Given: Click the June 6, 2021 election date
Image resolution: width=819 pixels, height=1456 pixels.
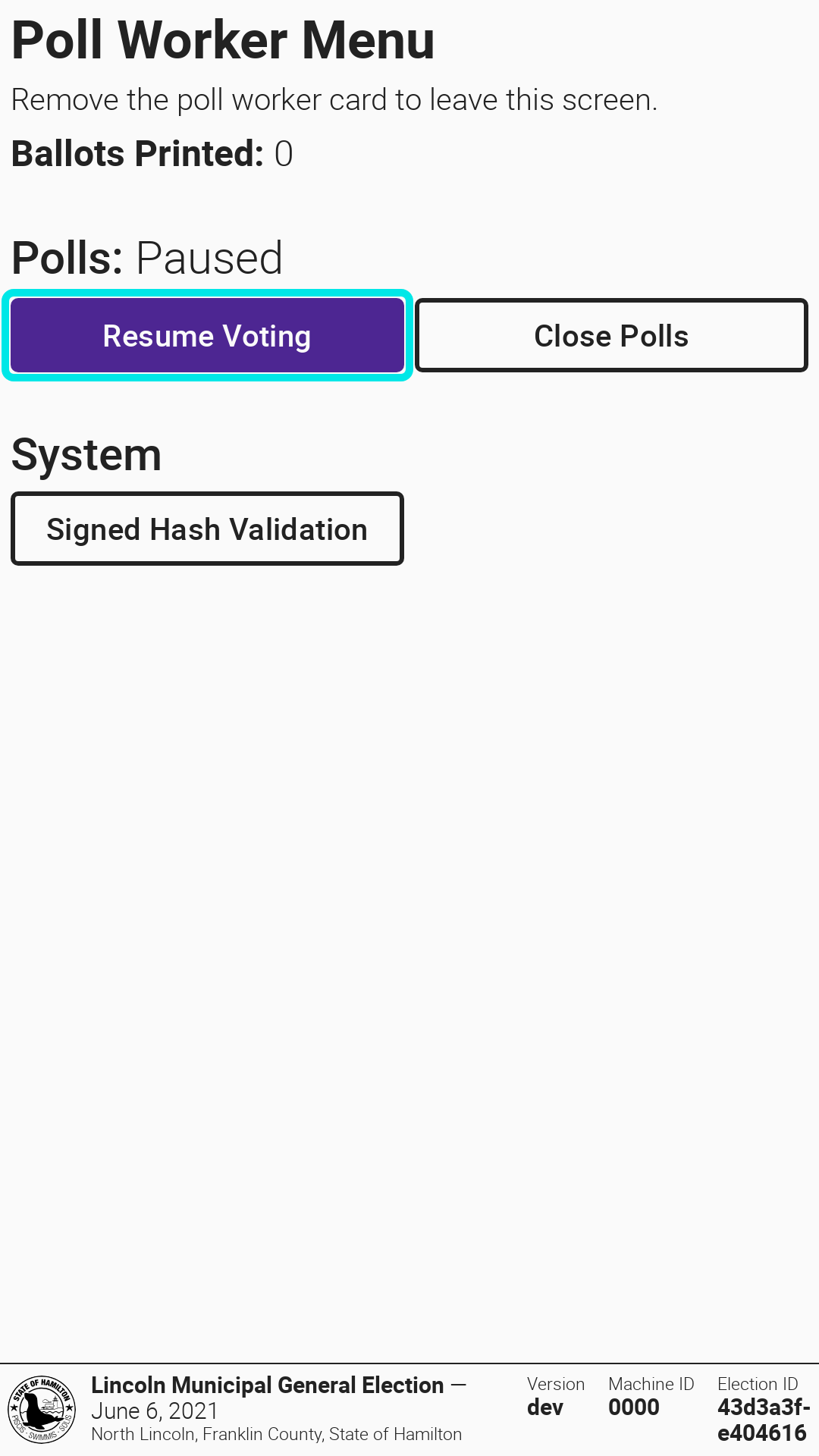Looking at the screenshot, I should point(155,1411).
